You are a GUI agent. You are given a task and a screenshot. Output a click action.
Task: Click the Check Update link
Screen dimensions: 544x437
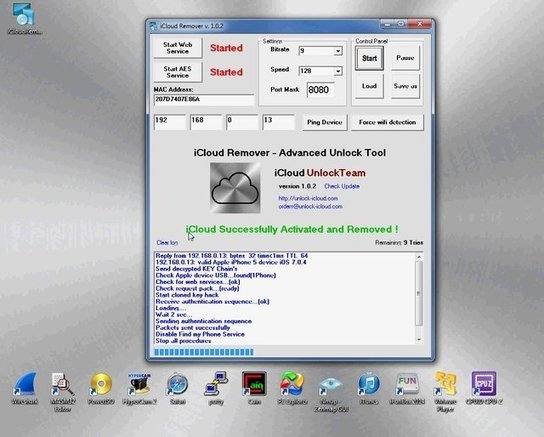click(342, 186)
